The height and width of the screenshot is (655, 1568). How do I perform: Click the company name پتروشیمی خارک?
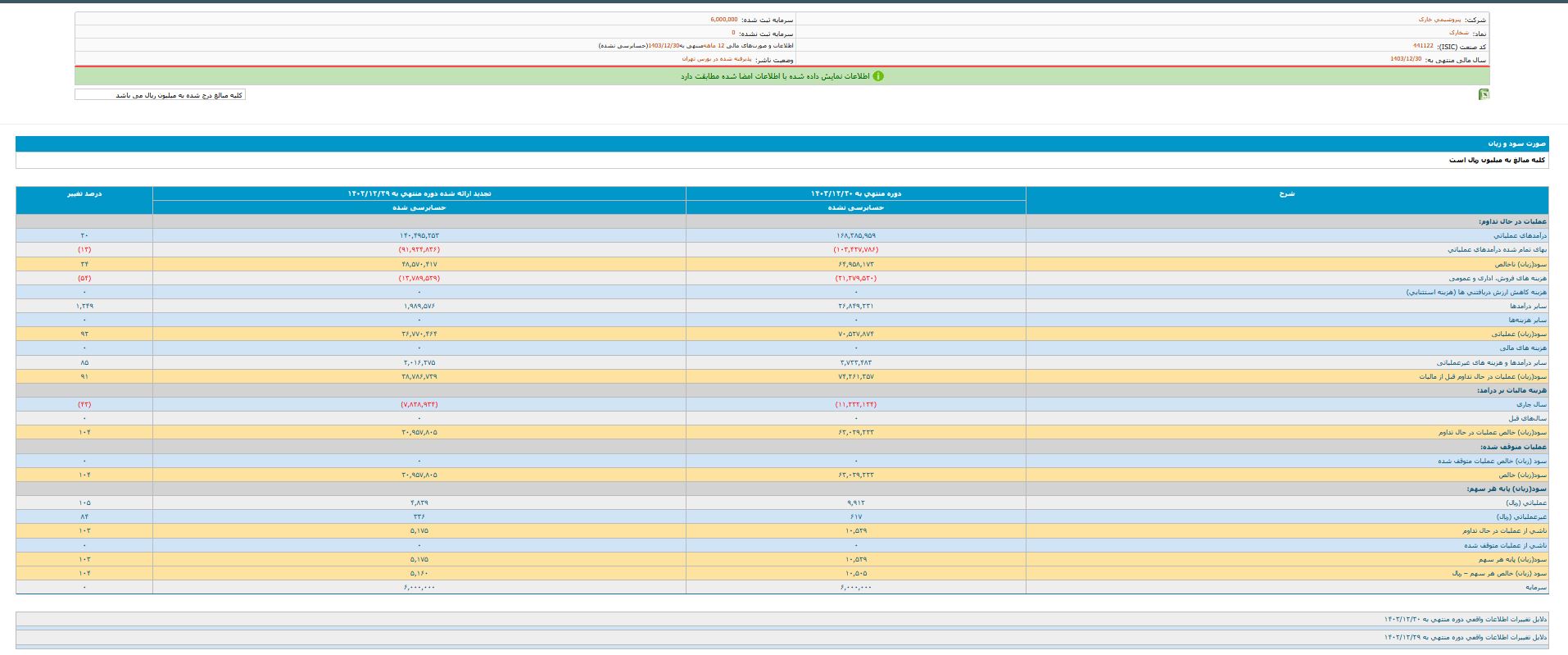tap(1440, 19)
